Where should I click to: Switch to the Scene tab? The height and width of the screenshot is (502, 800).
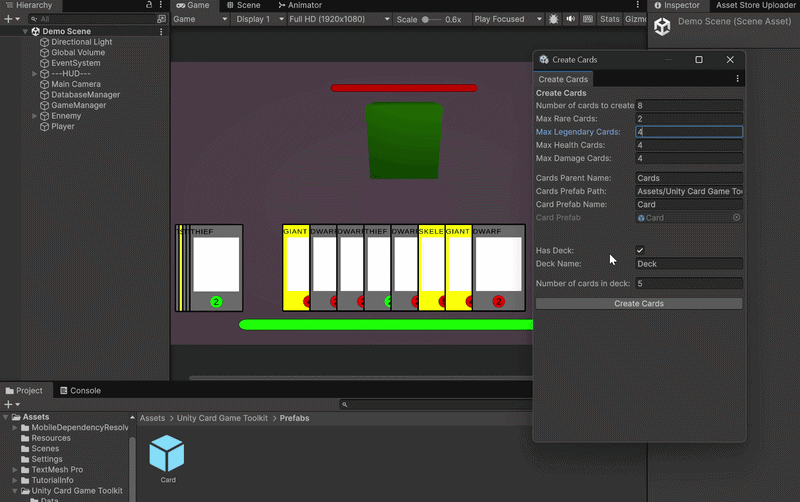pos(243,5)
